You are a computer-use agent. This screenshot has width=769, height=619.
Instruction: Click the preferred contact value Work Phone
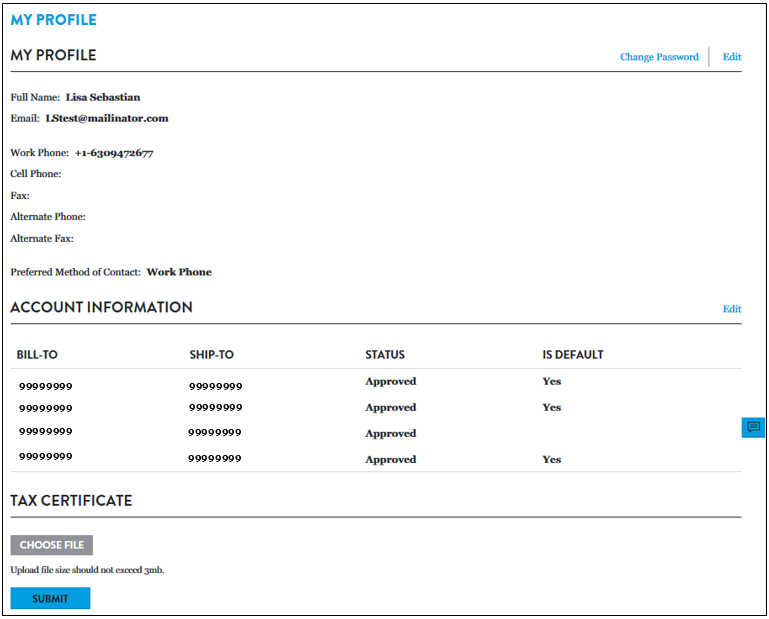tap(179, 272)
